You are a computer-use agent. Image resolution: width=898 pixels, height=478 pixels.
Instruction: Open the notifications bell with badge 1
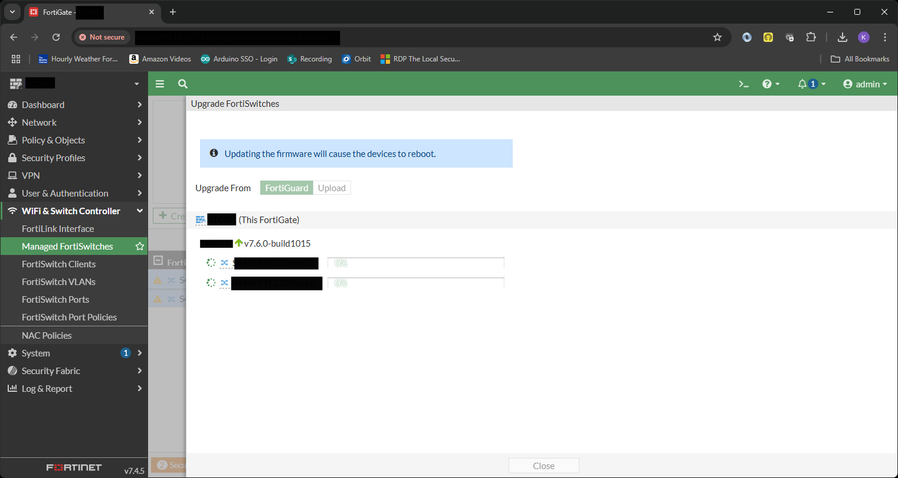point(812,84)
